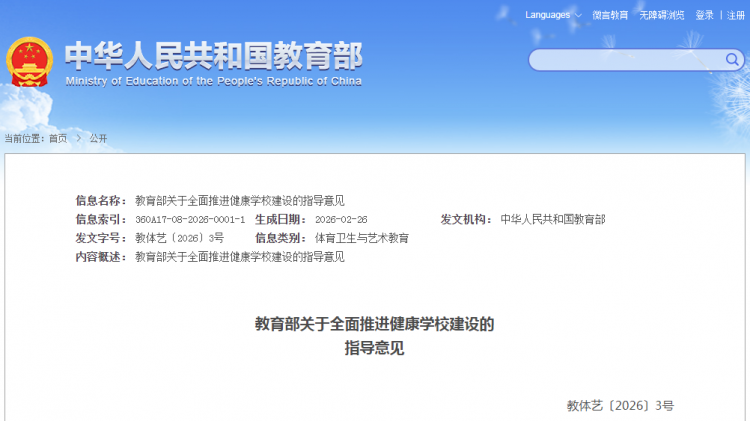Screen dimensions: 750x421
Task: Click the search magnifier icon
Action: tap(734, 60)
